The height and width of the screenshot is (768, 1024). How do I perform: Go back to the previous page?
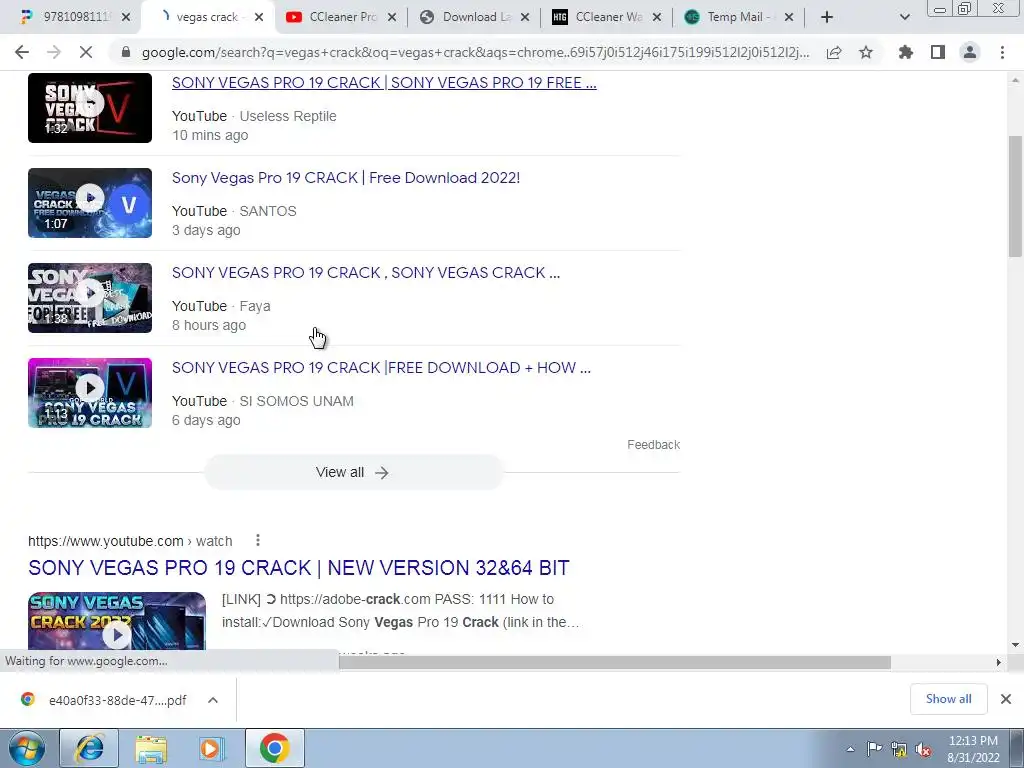[x=22, y=52]
